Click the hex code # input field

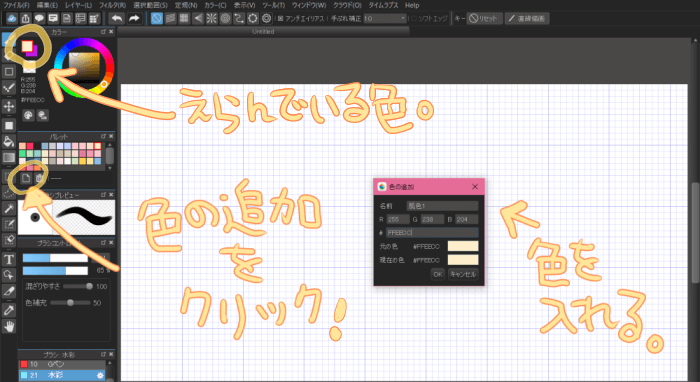[x=432, y=233]
